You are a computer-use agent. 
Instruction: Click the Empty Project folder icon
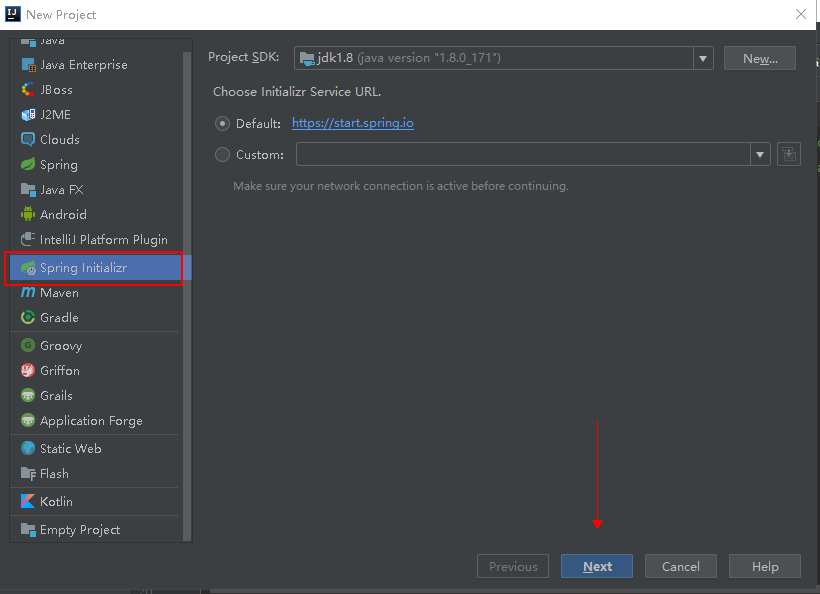pos(28,530)
